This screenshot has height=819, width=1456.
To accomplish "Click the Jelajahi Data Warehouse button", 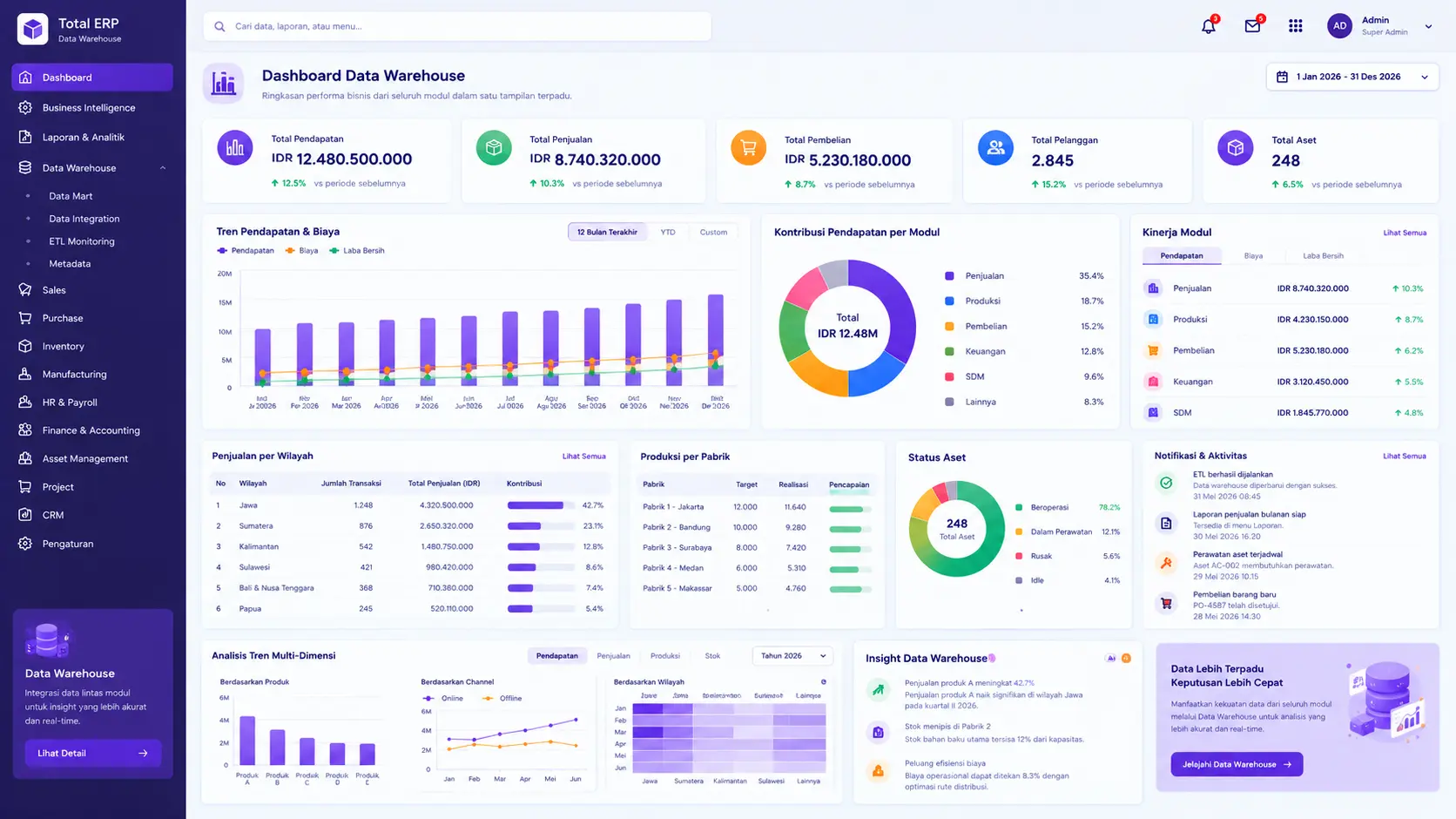I will point(1237,765).
